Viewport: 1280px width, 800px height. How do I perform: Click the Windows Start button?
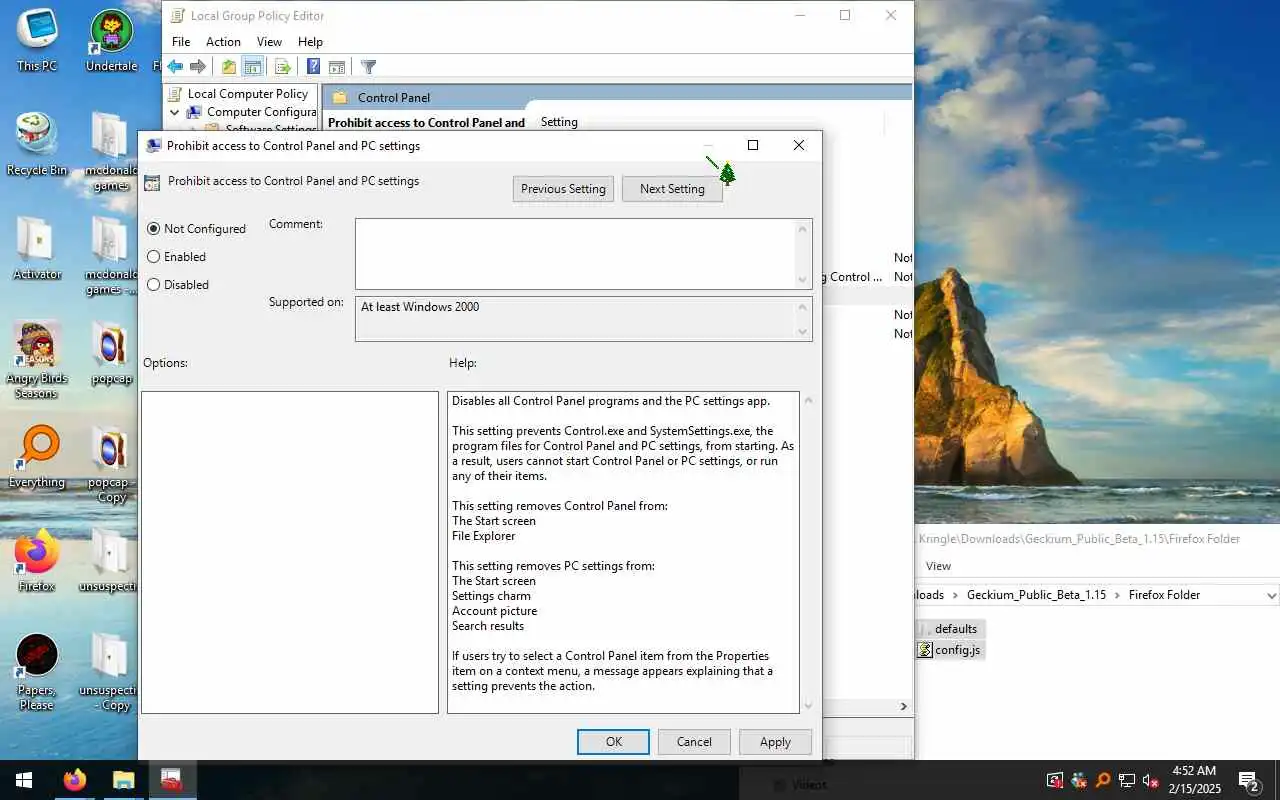click(x=24, y=780)
